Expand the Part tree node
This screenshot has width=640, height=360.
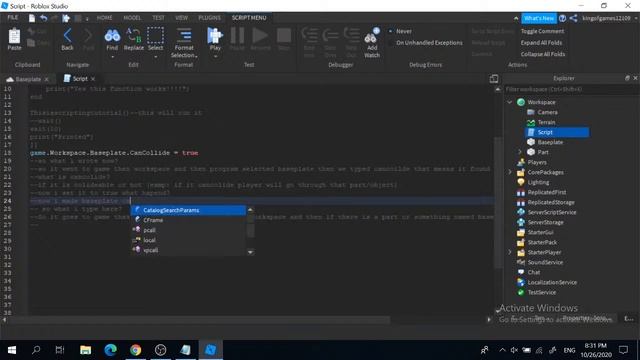pyautogui.click(x=520, y=152)
